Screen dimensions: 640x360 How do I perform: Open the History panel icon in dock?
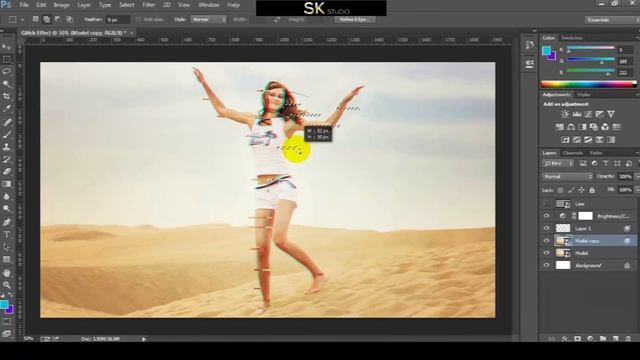(530, 45)
